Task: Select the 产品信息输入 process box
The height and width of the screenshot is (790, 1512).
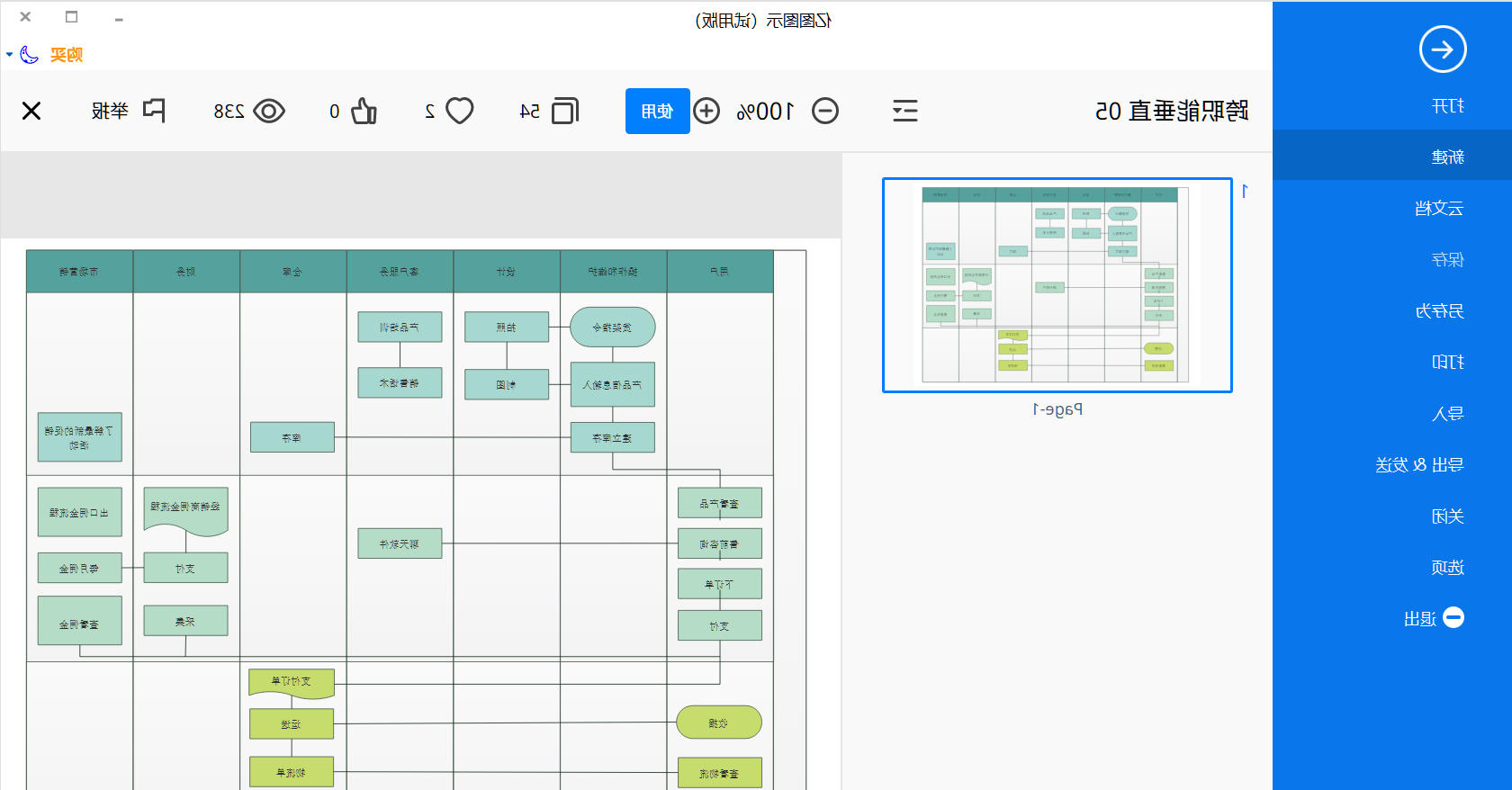Action: (613, 384)
